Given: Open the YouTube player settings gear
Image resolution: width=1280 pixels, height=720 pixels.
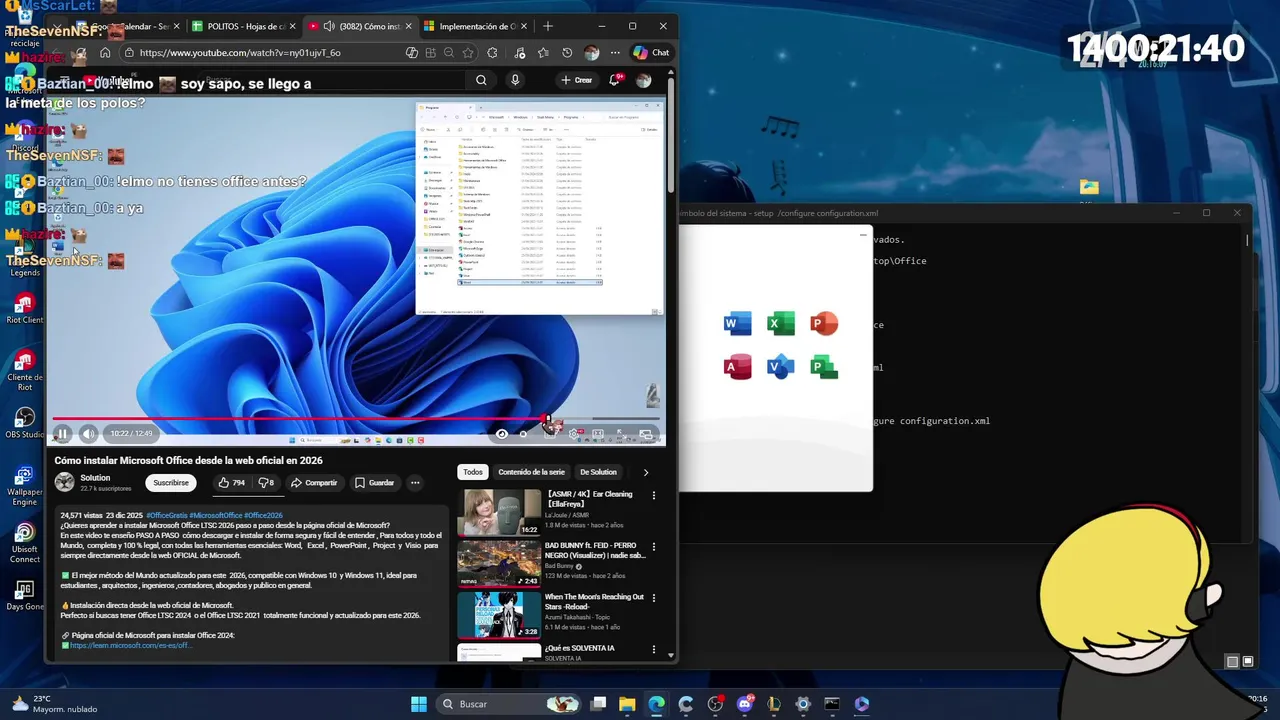Looking at the screenshot, I should (575, 434).
